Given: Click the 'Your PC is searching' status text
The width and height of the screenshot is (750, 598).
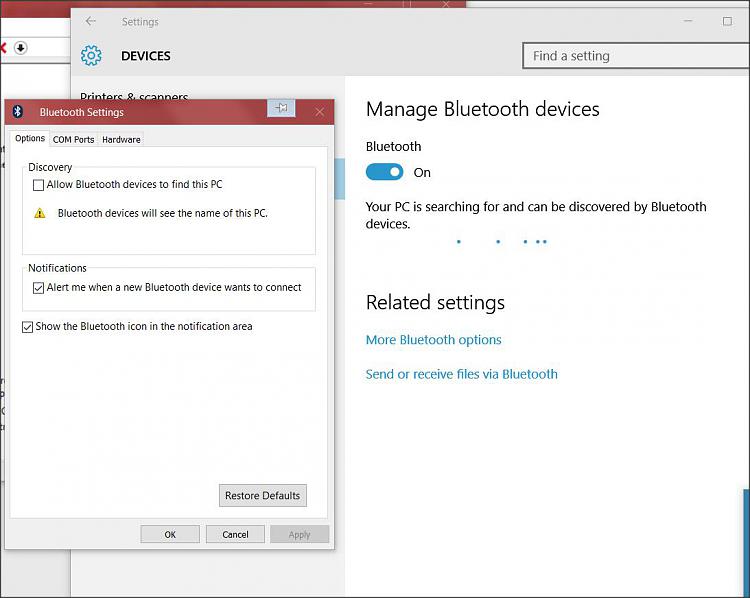Looking at the screenshot, I should 536,215.
